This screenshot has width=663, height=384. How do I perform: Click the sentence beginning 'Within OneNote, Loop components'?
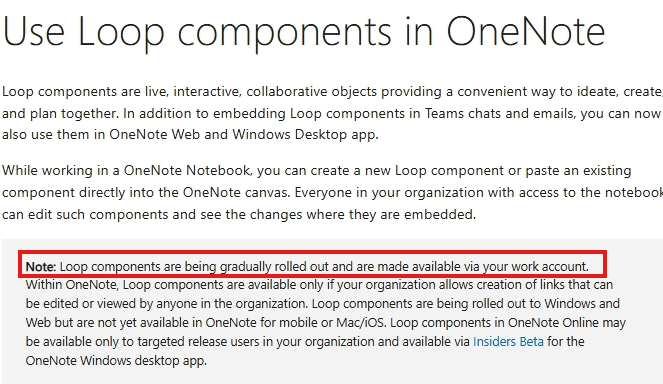[319, 294]
